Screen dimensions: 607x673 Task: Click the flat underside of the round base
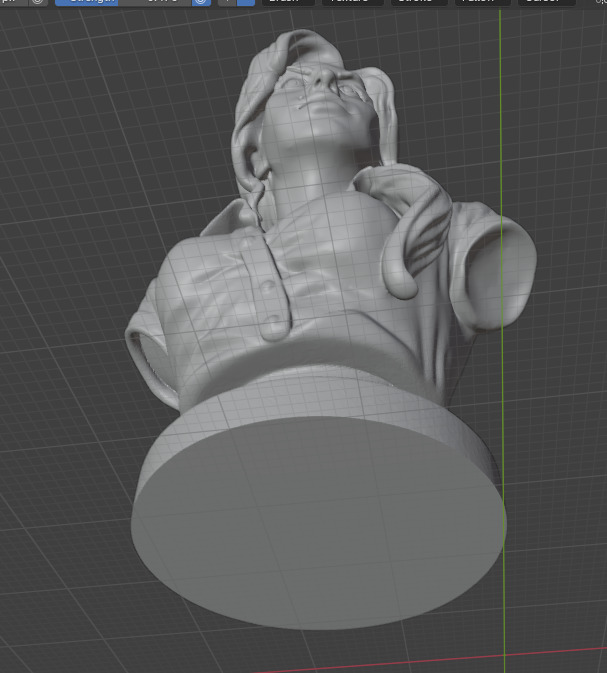[319, 523]
